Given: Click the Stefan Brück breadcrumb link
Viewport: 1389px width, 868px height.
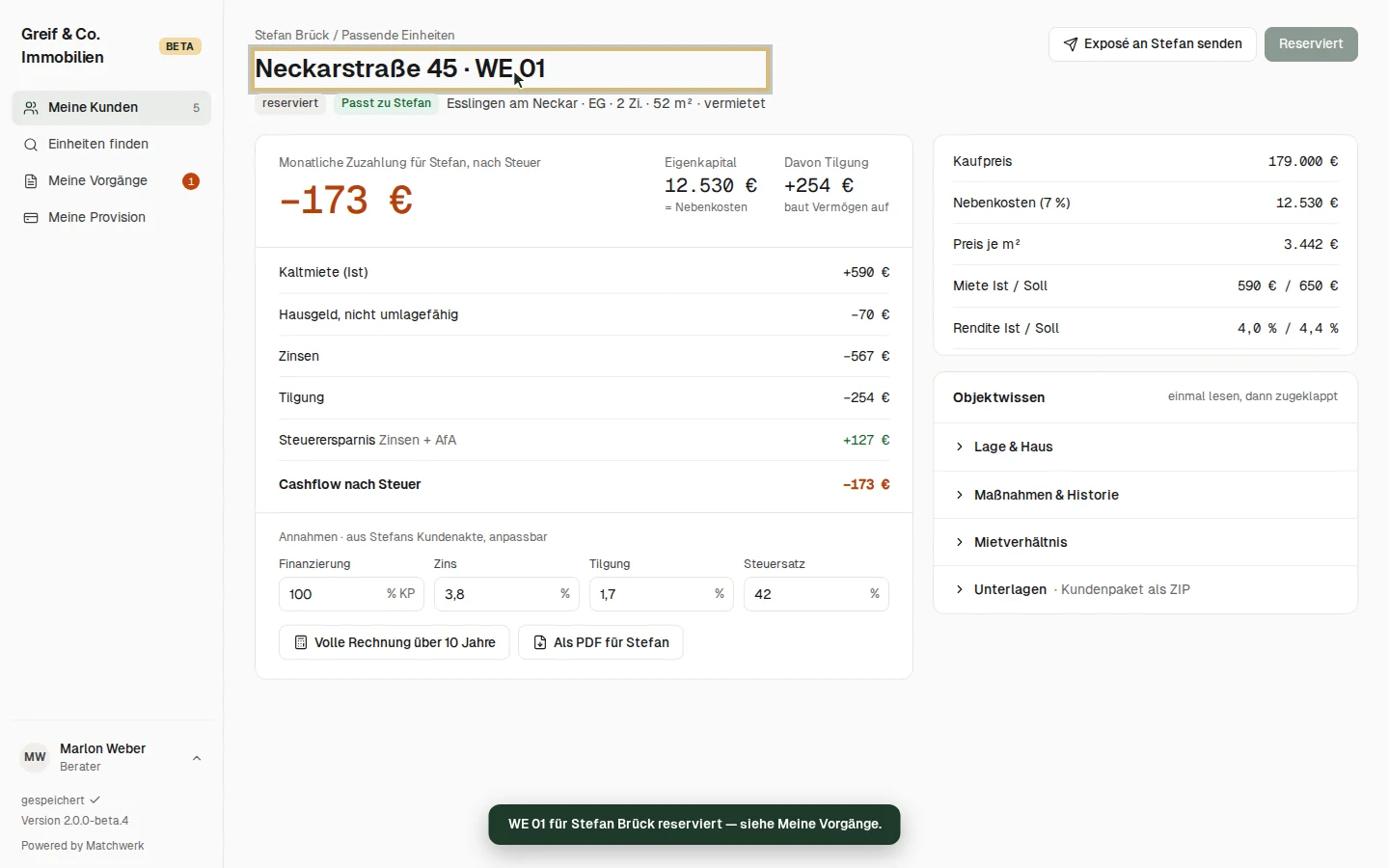Looking at the screenshot, I should (291, 35).
